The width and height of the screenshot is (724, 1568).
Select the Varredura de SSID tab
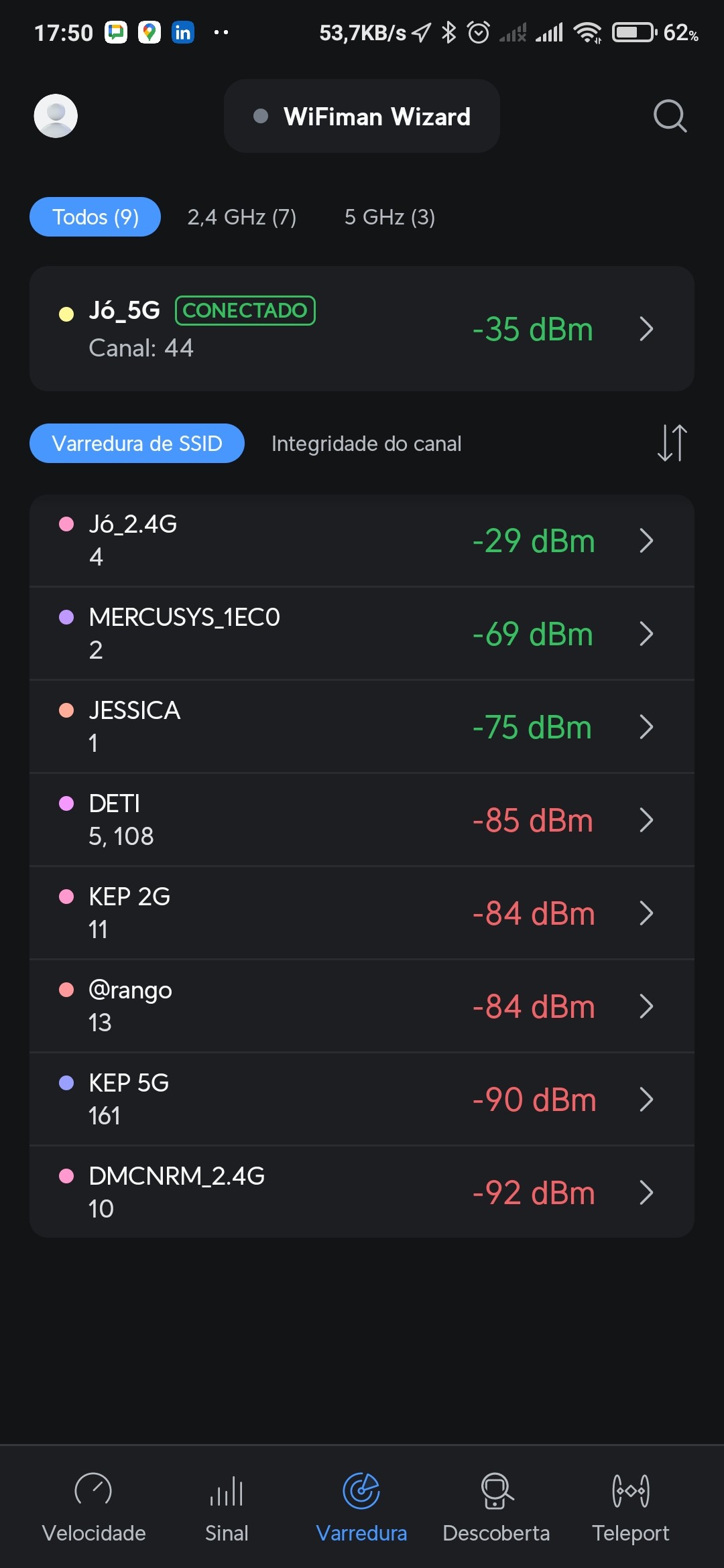(x=137, y=444)
